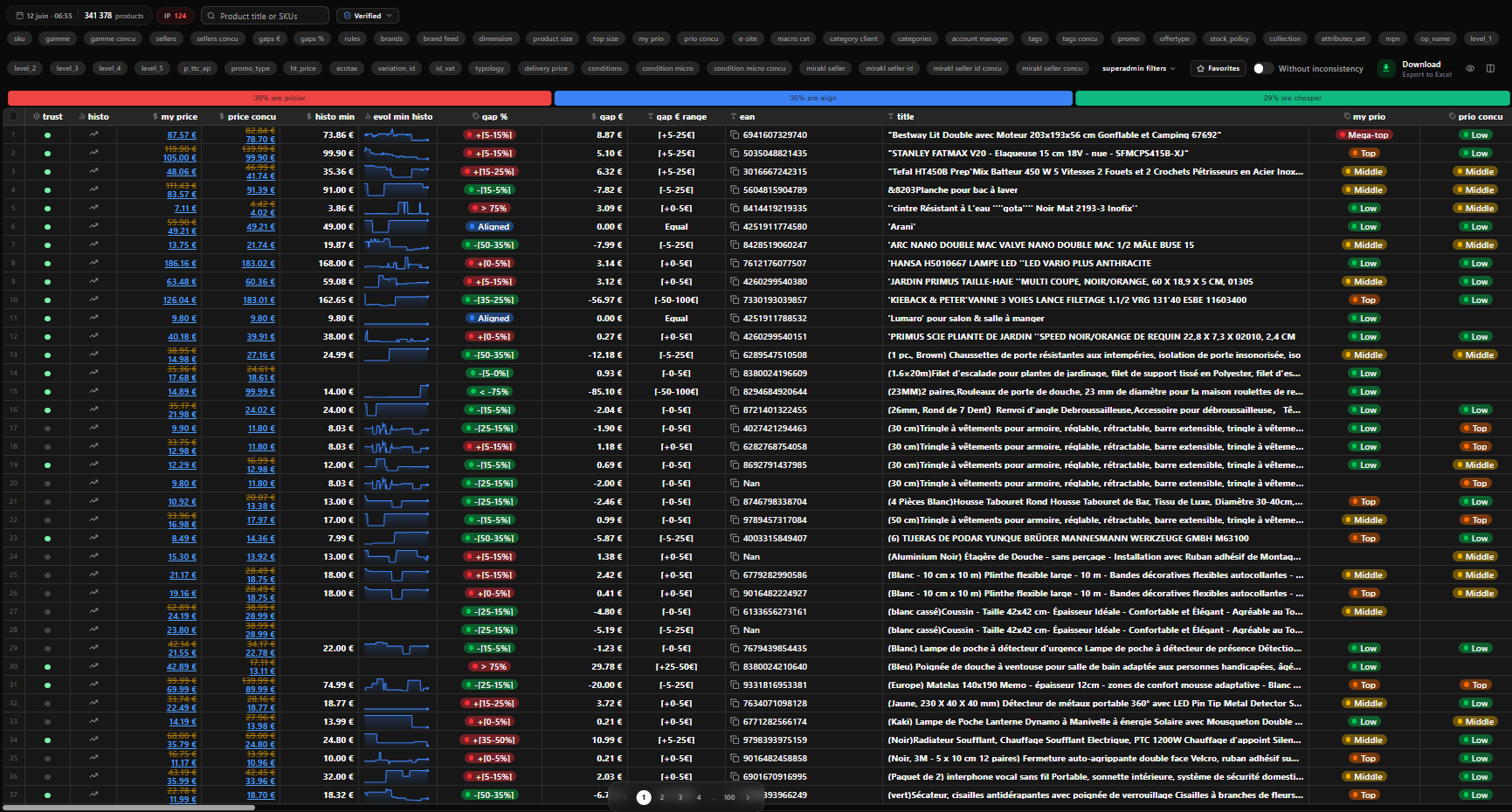
Task: Click the Mega-top priority badge in row 1
Action: (x=1363, y=135)
